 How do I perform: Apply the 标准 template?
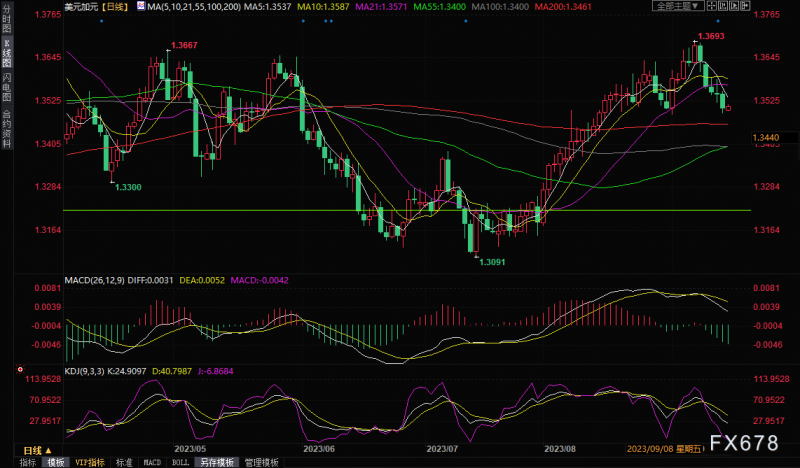124,462
